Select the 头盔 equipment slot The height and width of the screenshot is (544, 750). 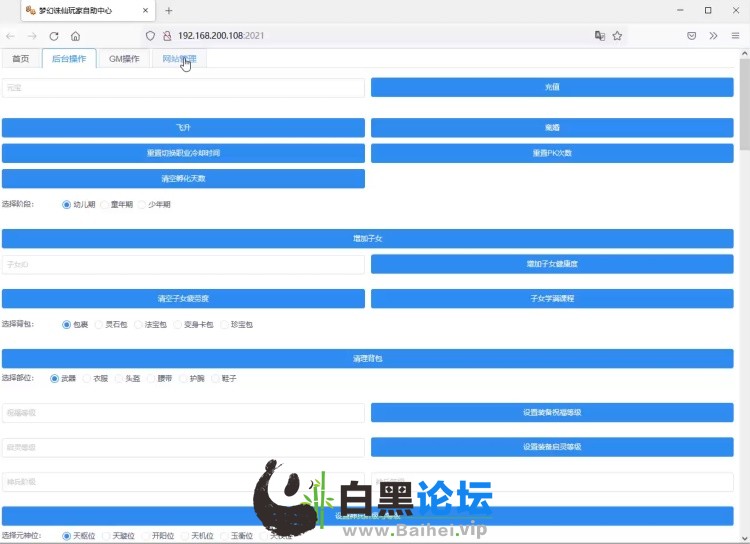[127, 378]
